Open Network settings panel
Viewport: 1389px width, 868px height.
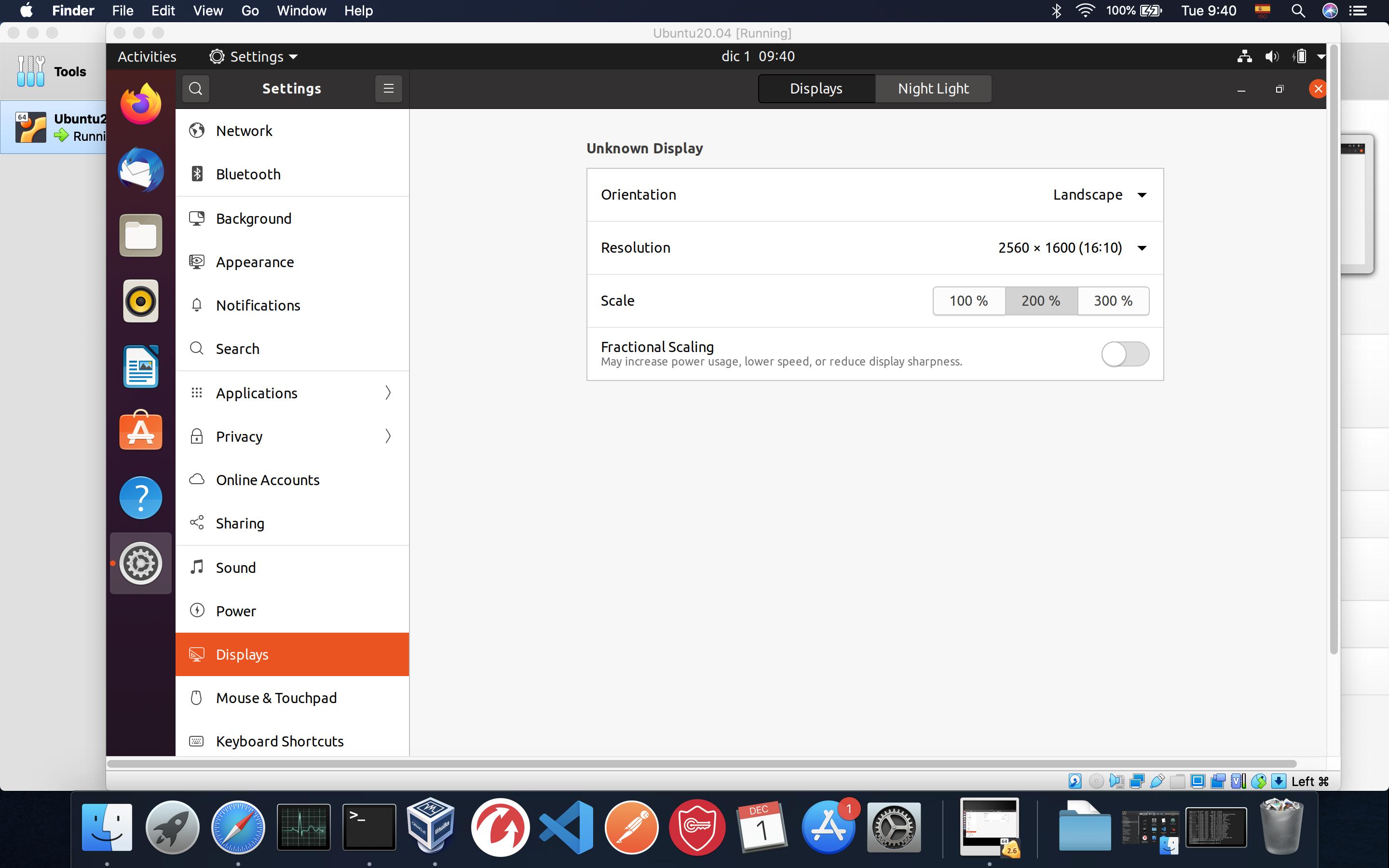(x=292, y=131)
